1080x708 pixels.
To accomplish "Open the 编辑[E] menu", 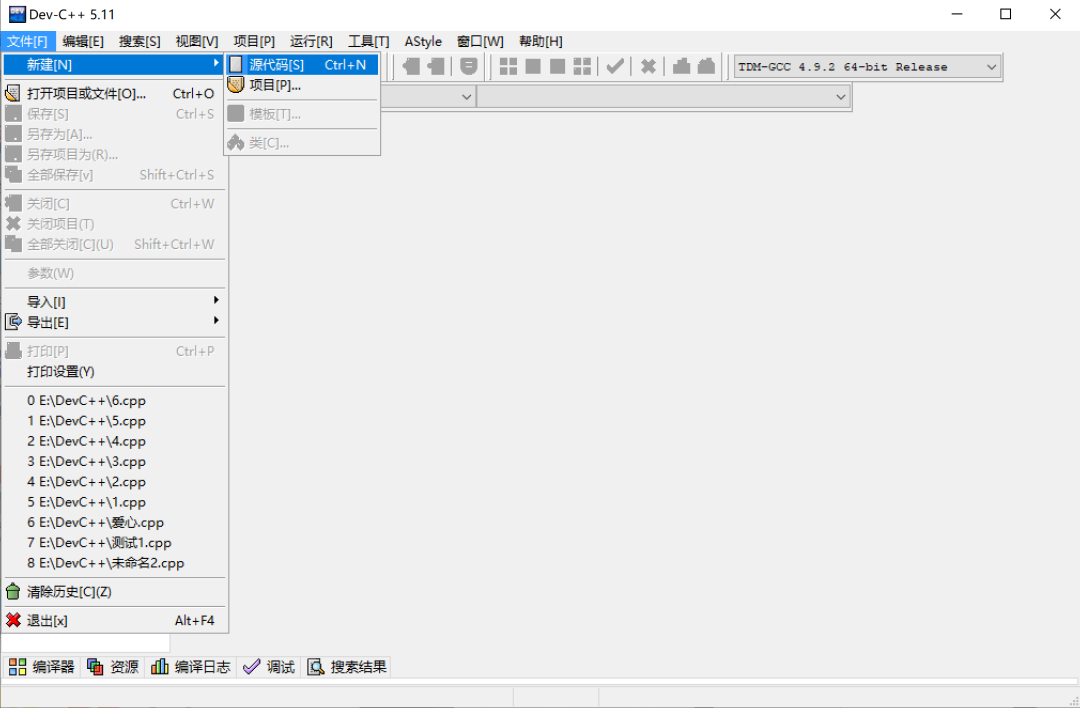I will (83, 41).
